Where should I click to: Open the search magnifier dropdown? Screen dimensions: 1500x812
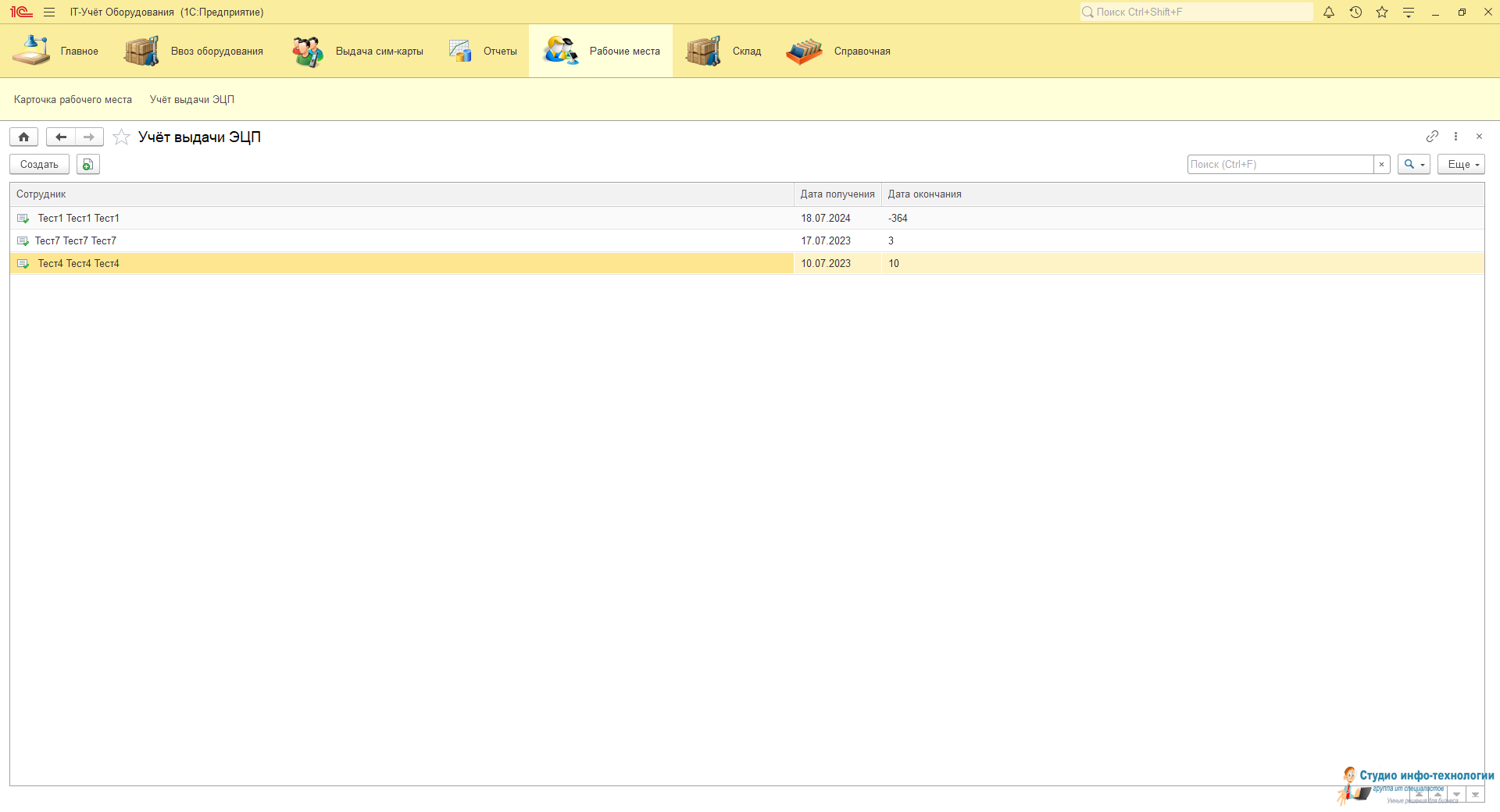1413,165
